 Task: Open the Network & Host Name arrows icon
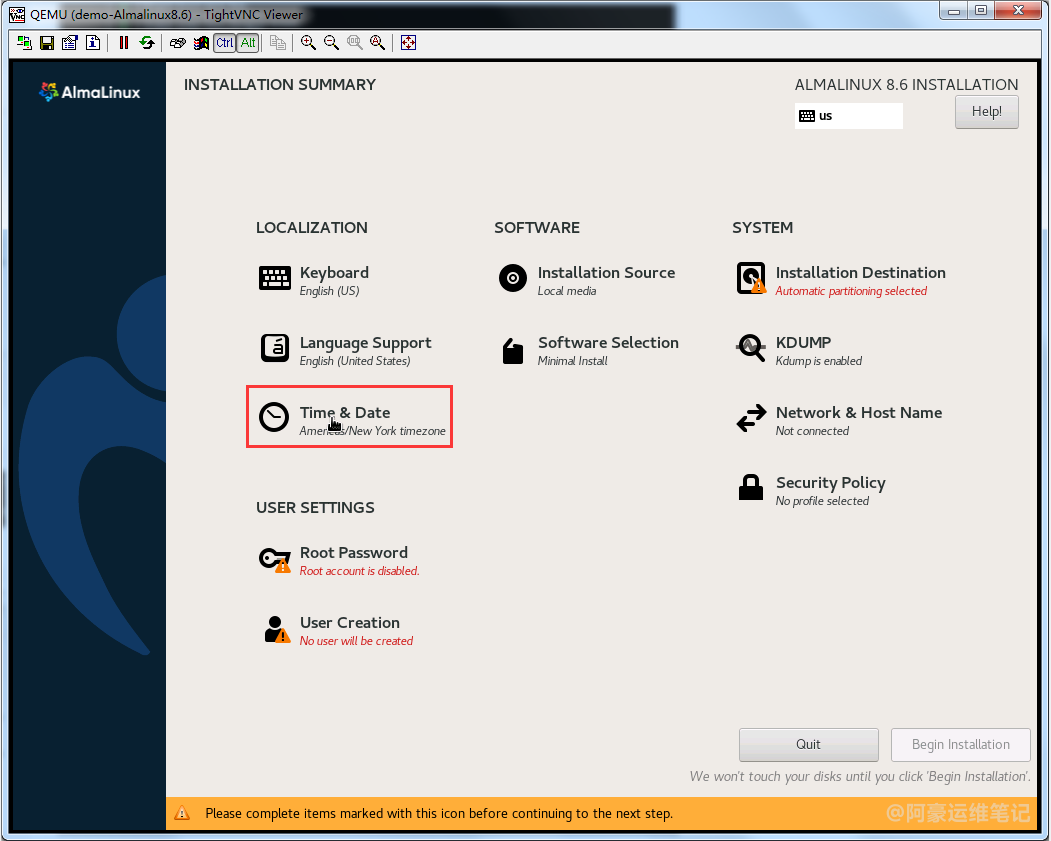coord(751,418)
